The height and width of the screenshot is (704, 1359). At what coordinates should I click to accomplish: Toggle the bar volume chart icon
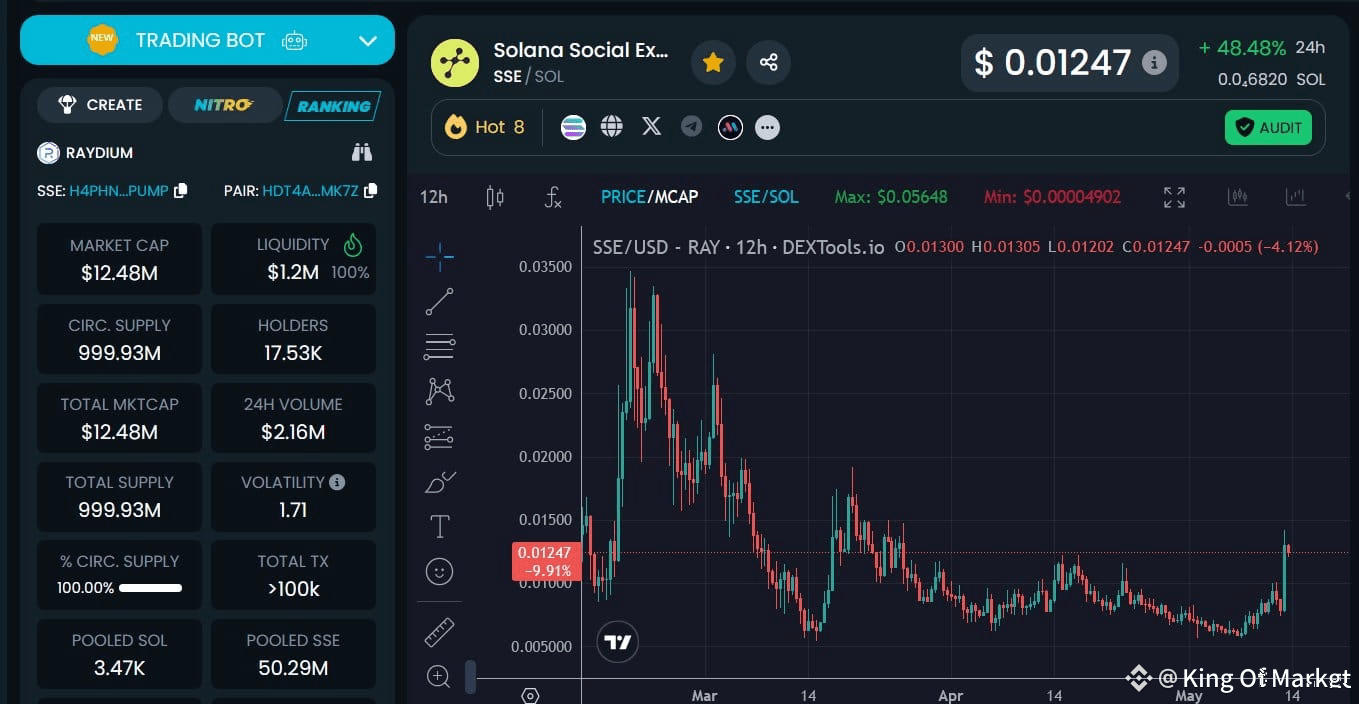pyautogui.click(x=1296, y=197)
